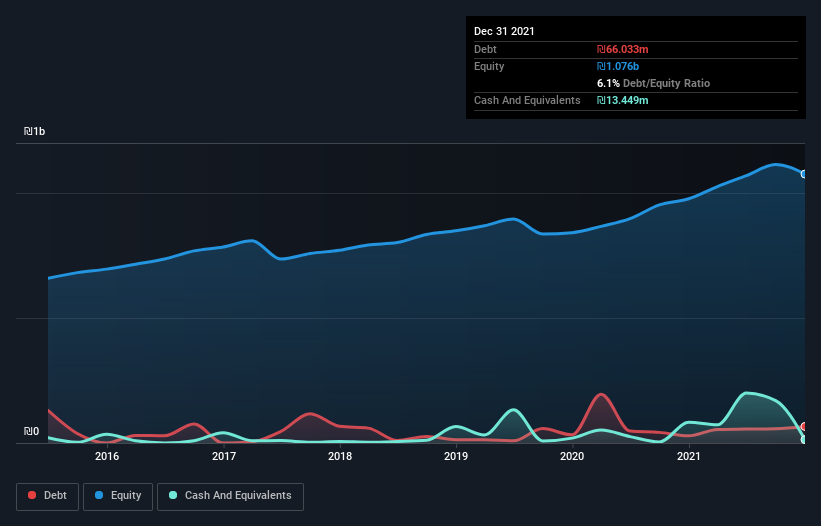The image size is (821, 526).
Task: Toggle the Debt series legend button
Action: point(47,496)
